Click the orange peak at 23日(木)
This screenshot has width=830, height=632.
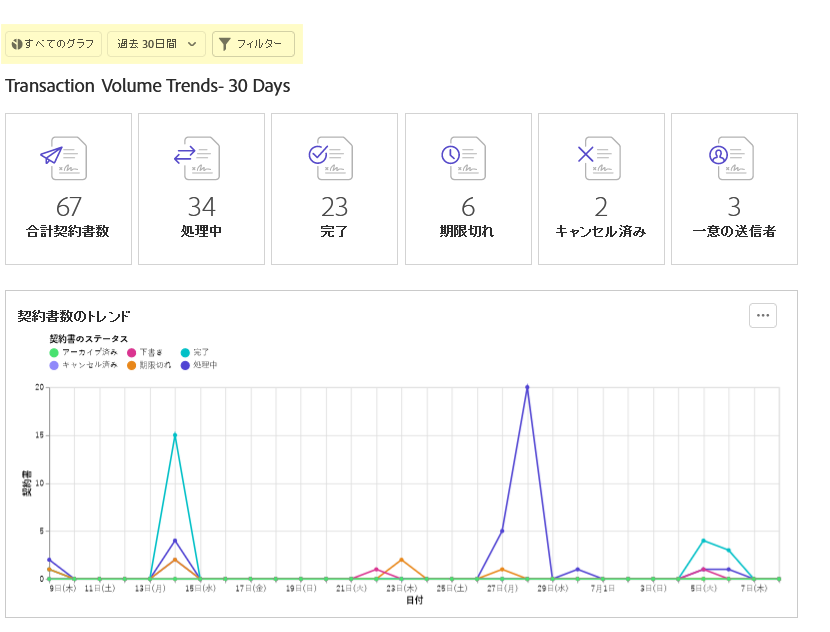point(401,559)
